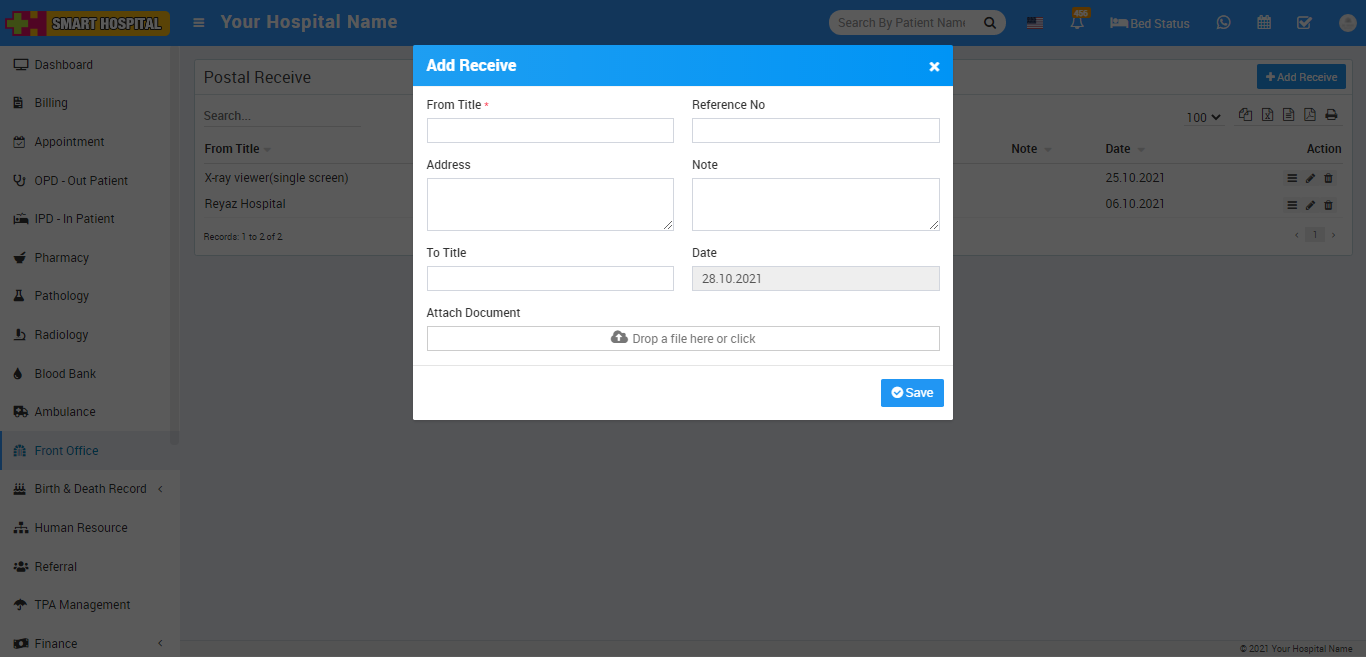
Task: Open the Date picker field
Action: pos(815,279)
